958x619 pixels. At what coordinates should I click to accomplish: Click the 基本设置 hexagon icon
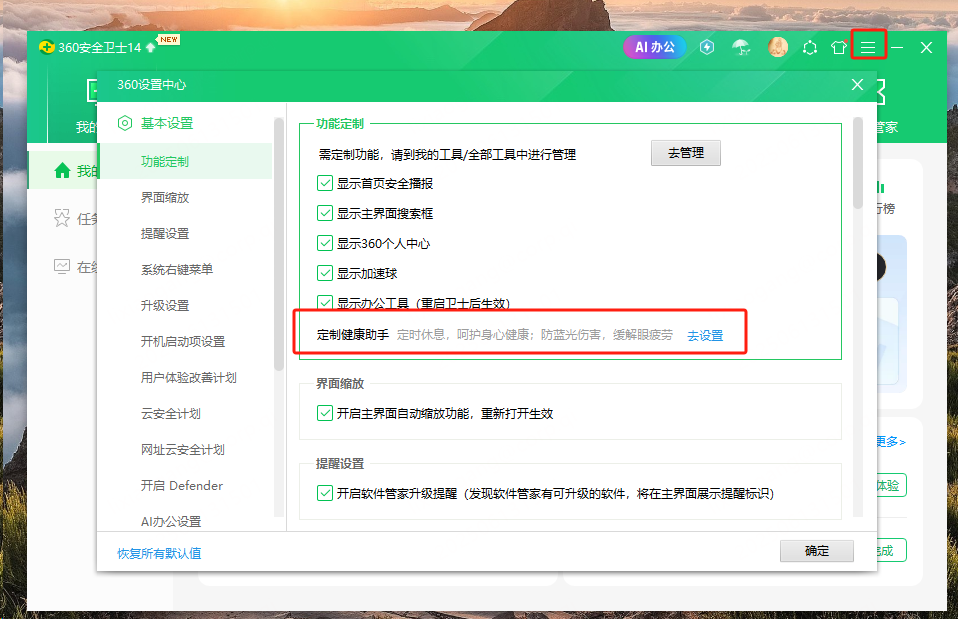(125, 124)
